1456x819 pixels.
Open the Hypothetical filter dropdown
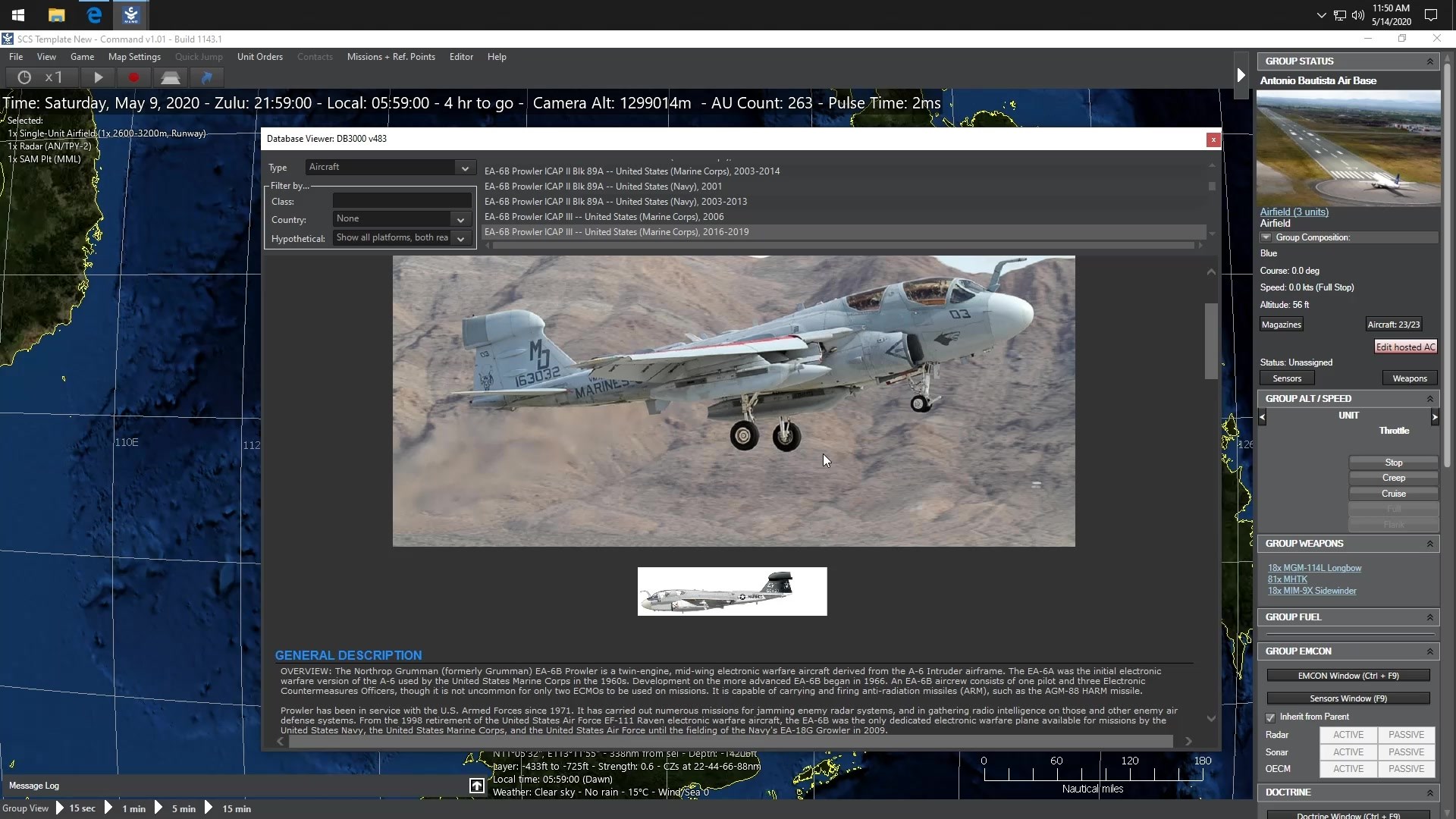[x=402, y=238]
